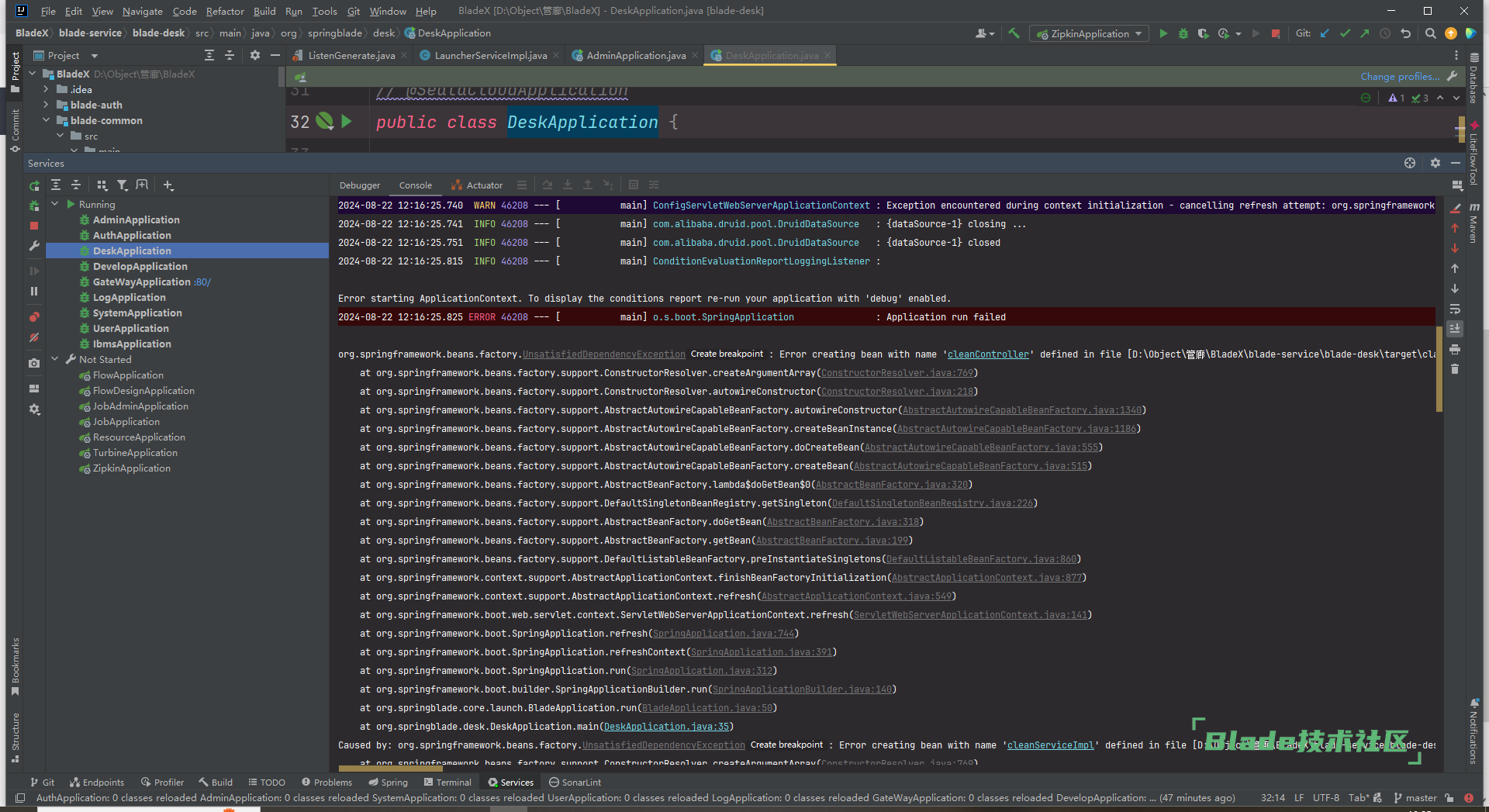The image size is (1489, 812).
Task: Collapse BladeX project root node
Action: [33, 74]
